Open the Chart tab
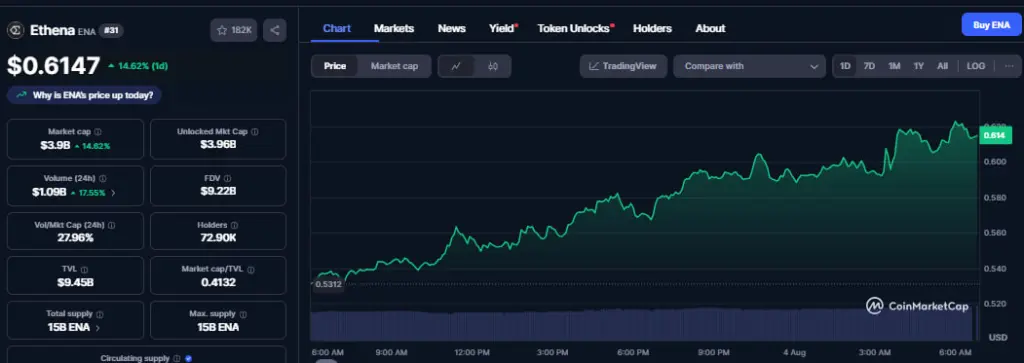Viewport: 1024px width, 363px height. (x=337, y=28)
